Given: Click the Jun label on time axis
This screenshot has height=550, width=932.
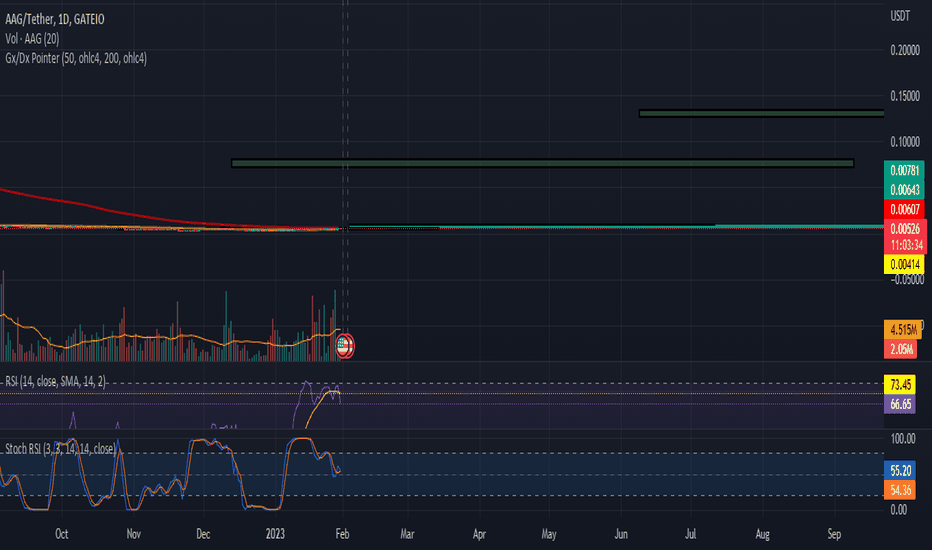Looking at the screenshot, I should click(621, 534).
